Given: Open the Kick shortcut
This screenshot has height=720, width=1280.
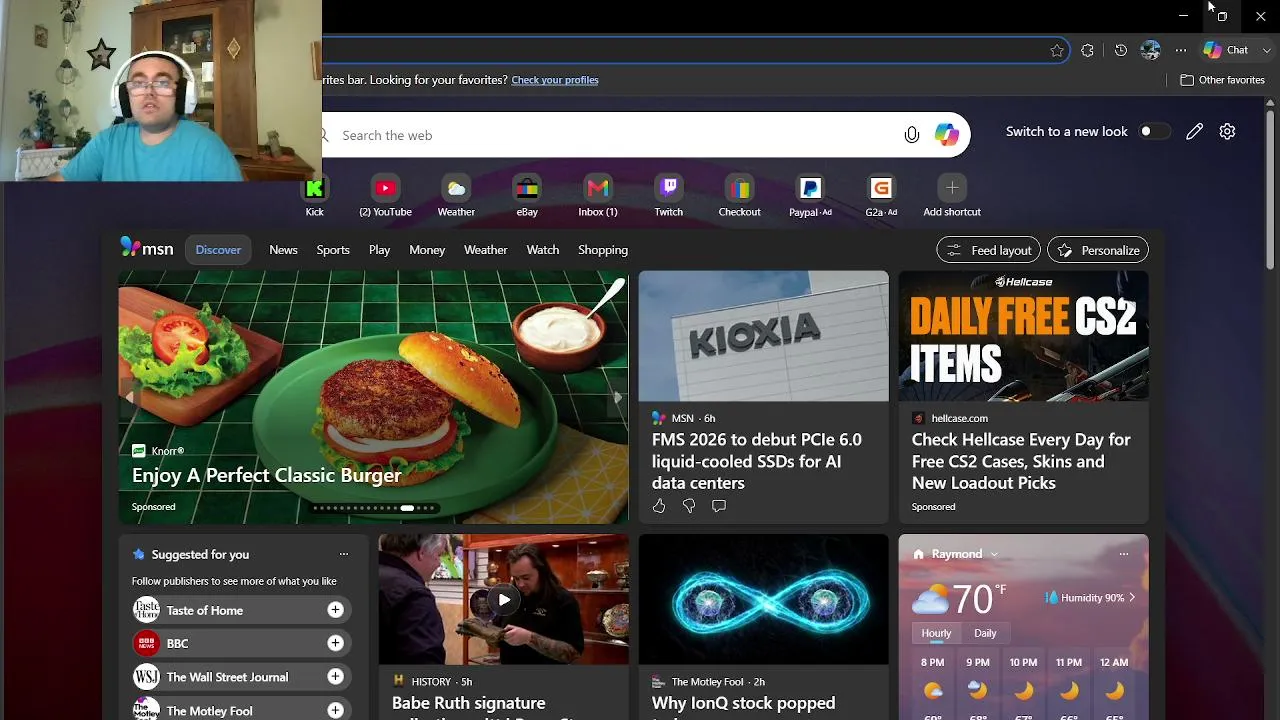Looking at the screenshot, I should [315, 195].
